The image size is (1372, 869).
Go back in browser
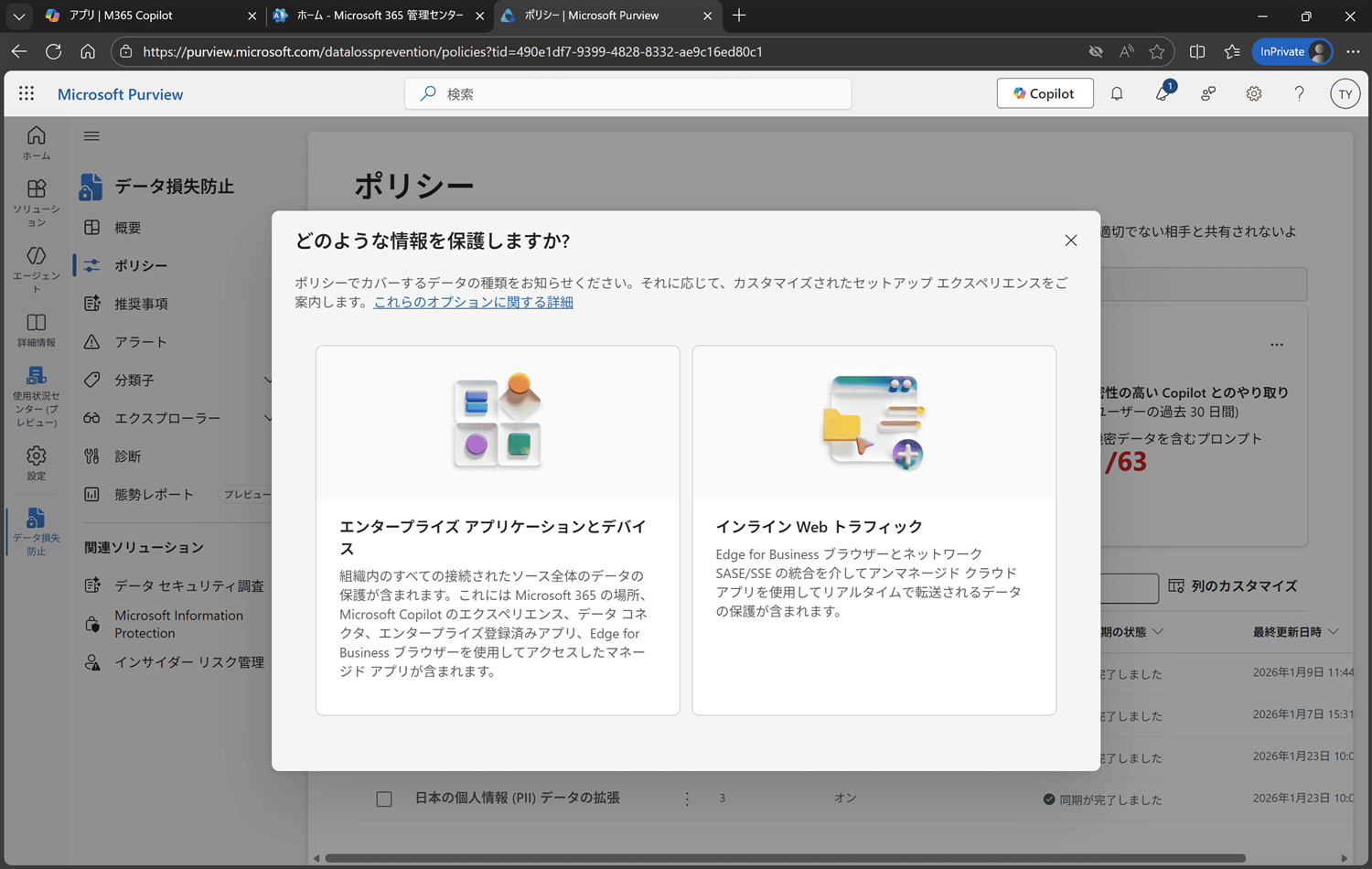(x=19, y=51)
